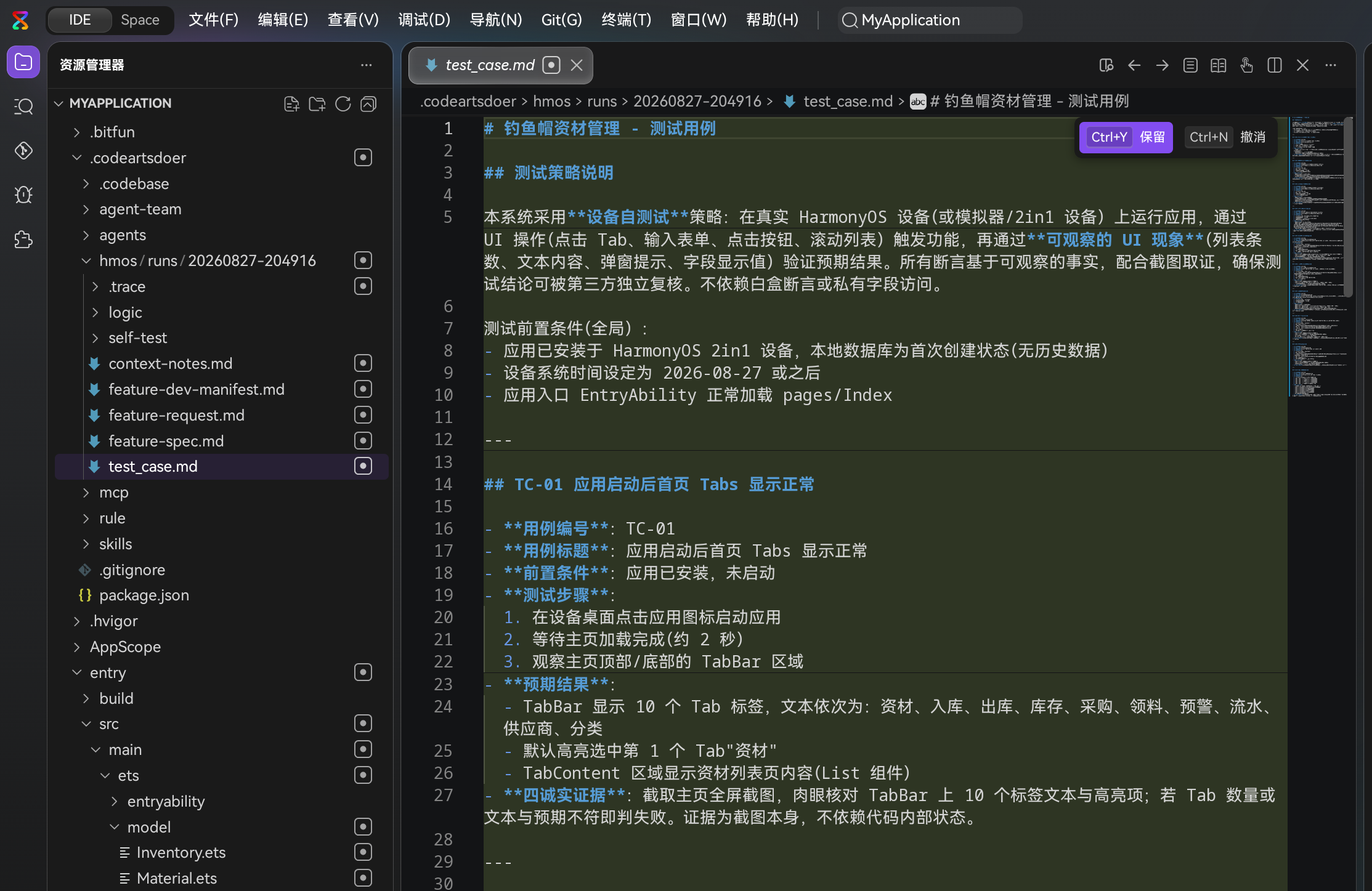The image size is (1372, 891).
Task: Switch to Space mode
Action: (140, 20)
